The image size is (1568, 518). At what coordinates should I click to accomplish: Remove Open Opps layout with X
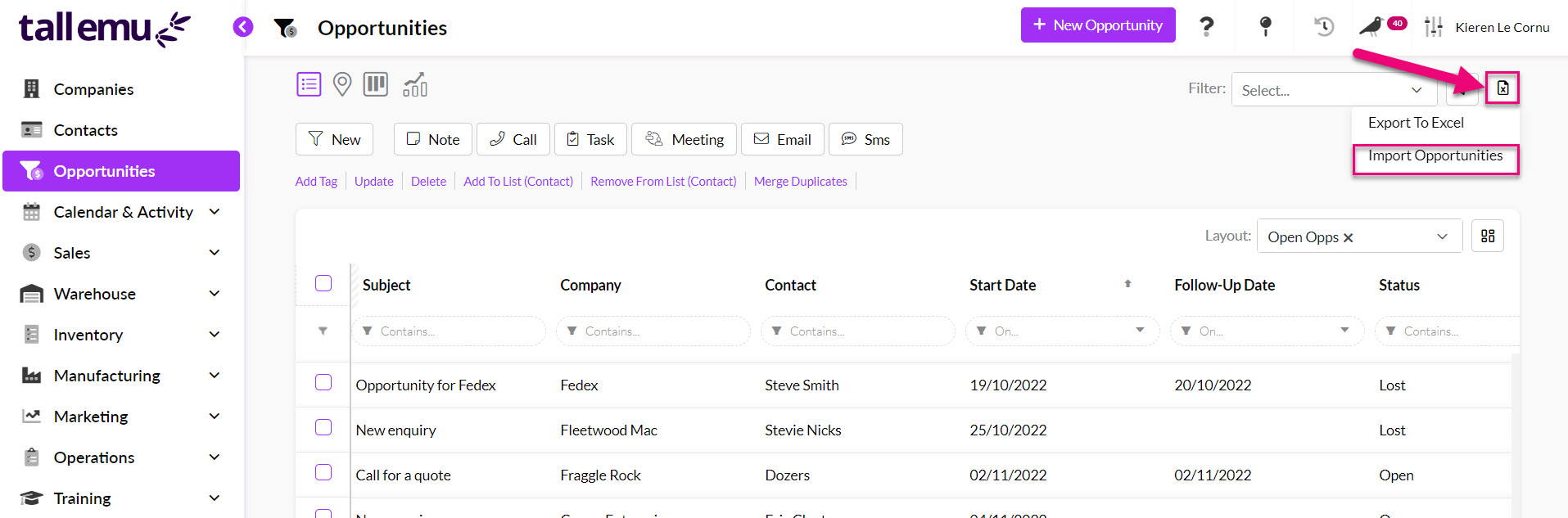point(1348,237)
